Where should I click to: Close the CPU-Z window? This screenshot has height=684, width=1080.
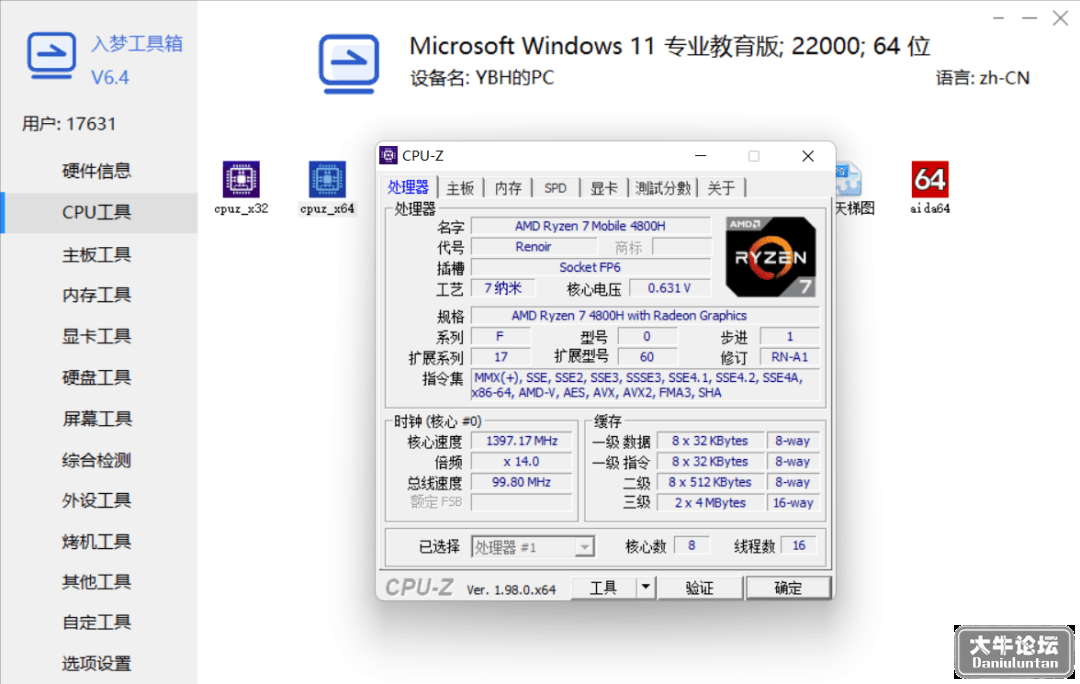click(808, 156)
